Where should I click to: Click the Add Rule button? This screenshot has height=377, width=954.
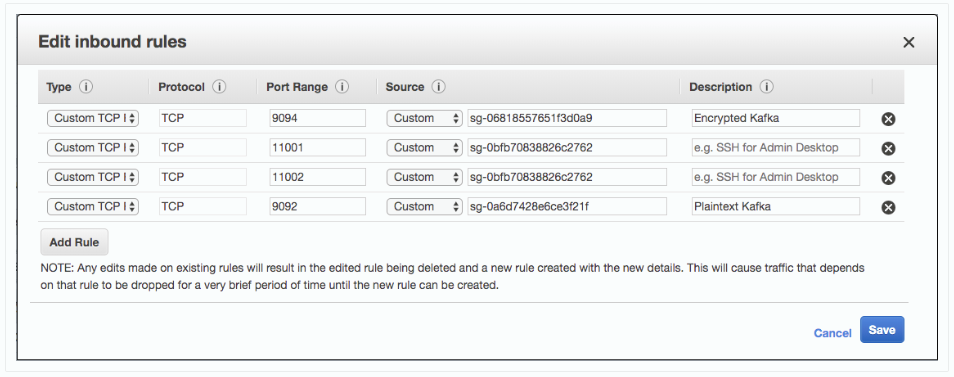[x=74, y=242]
